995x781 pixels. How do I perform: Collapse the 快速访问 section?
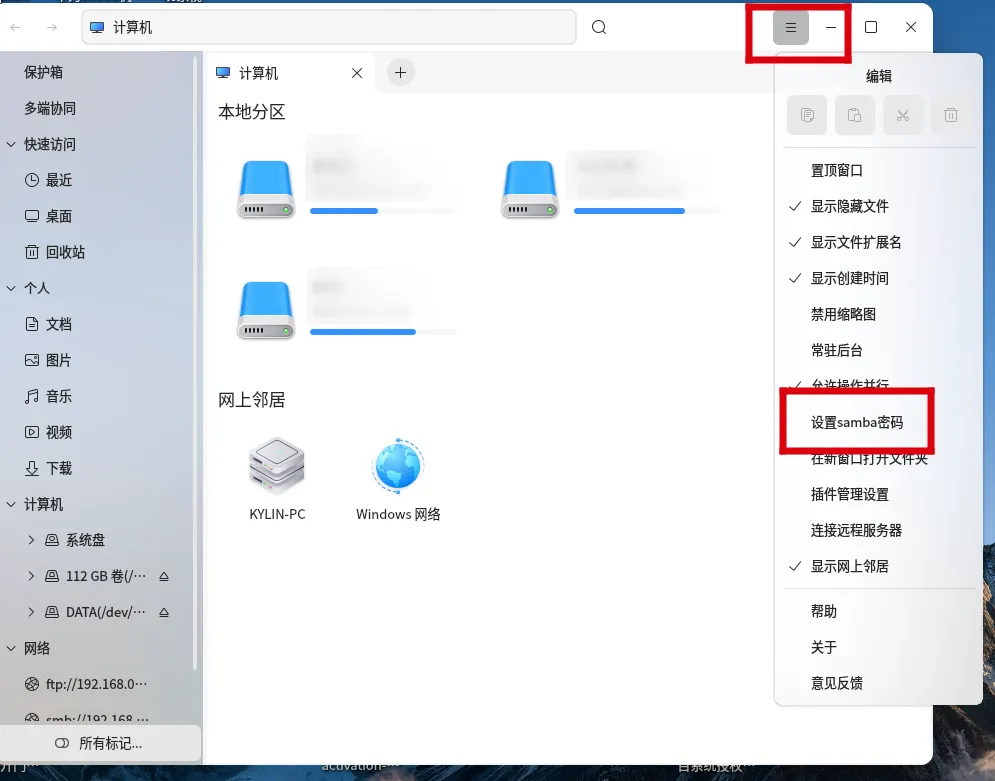point(10,144)
